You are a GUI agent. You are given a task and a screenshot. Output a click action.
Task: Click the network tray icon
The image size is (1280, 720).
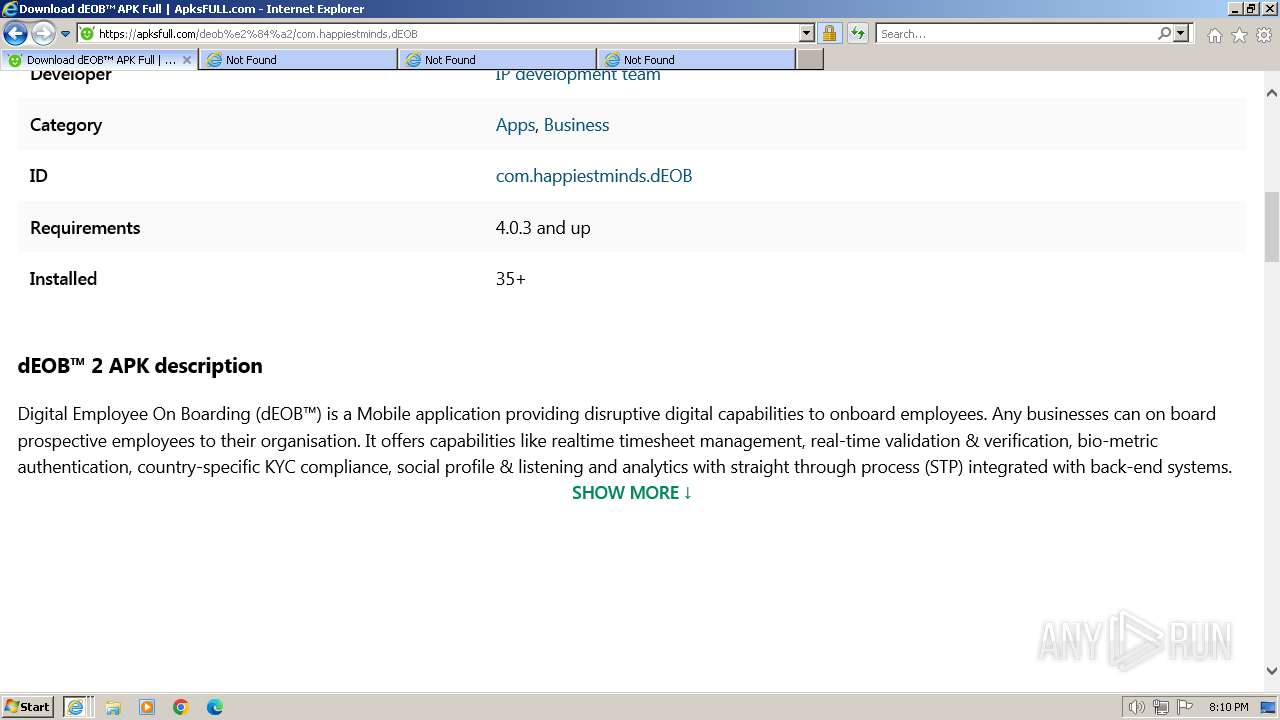pos(1161,707)
